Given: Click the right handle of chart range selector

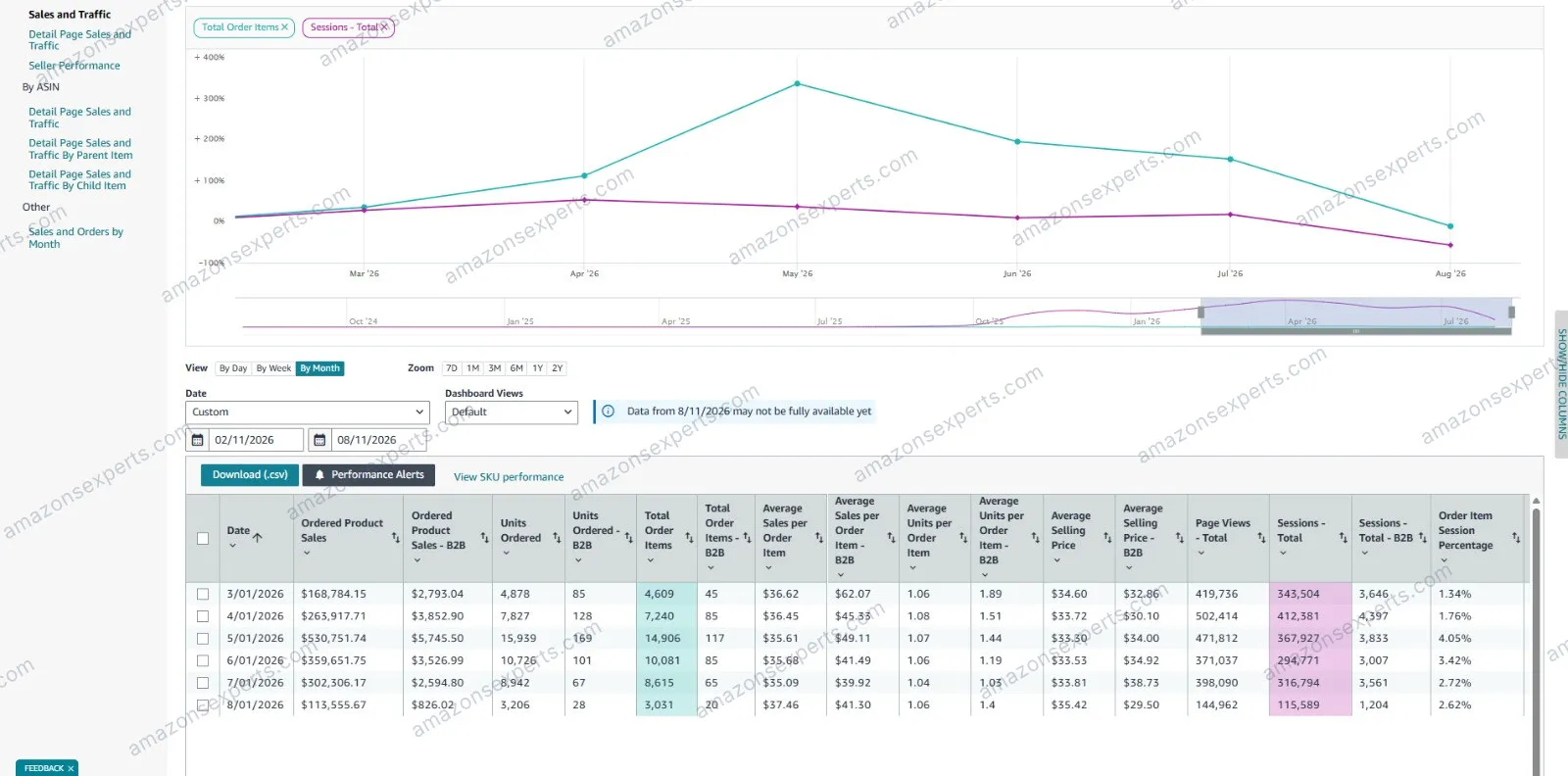Looking at the screenshot, I should click(x=1511, y=313).
